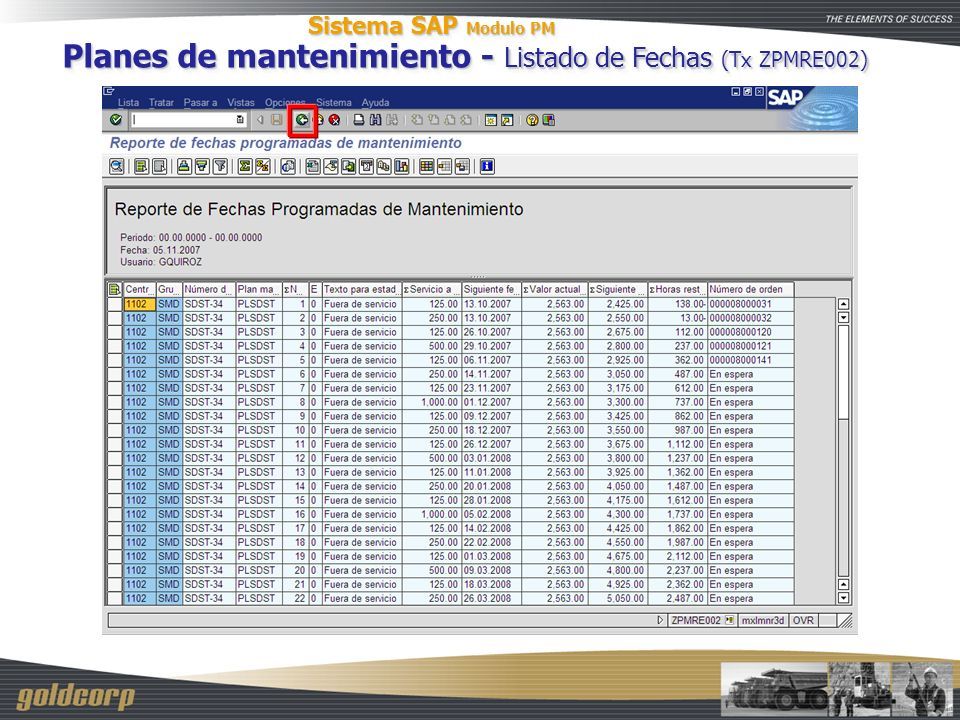Click the select-all icon at table header corner

pos(114,289)
